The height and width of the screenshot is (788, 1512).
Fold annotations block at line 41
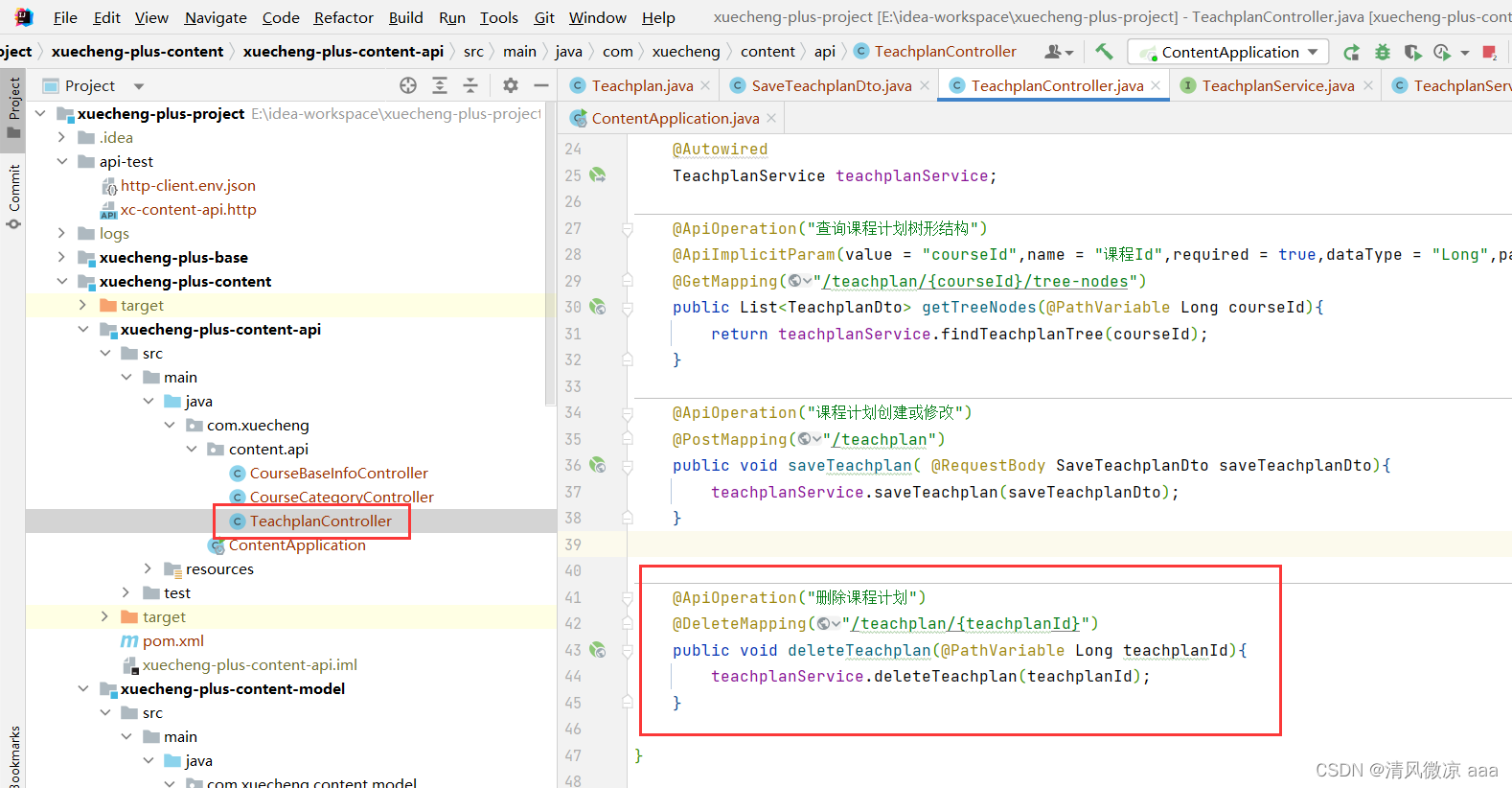(628, 598)
